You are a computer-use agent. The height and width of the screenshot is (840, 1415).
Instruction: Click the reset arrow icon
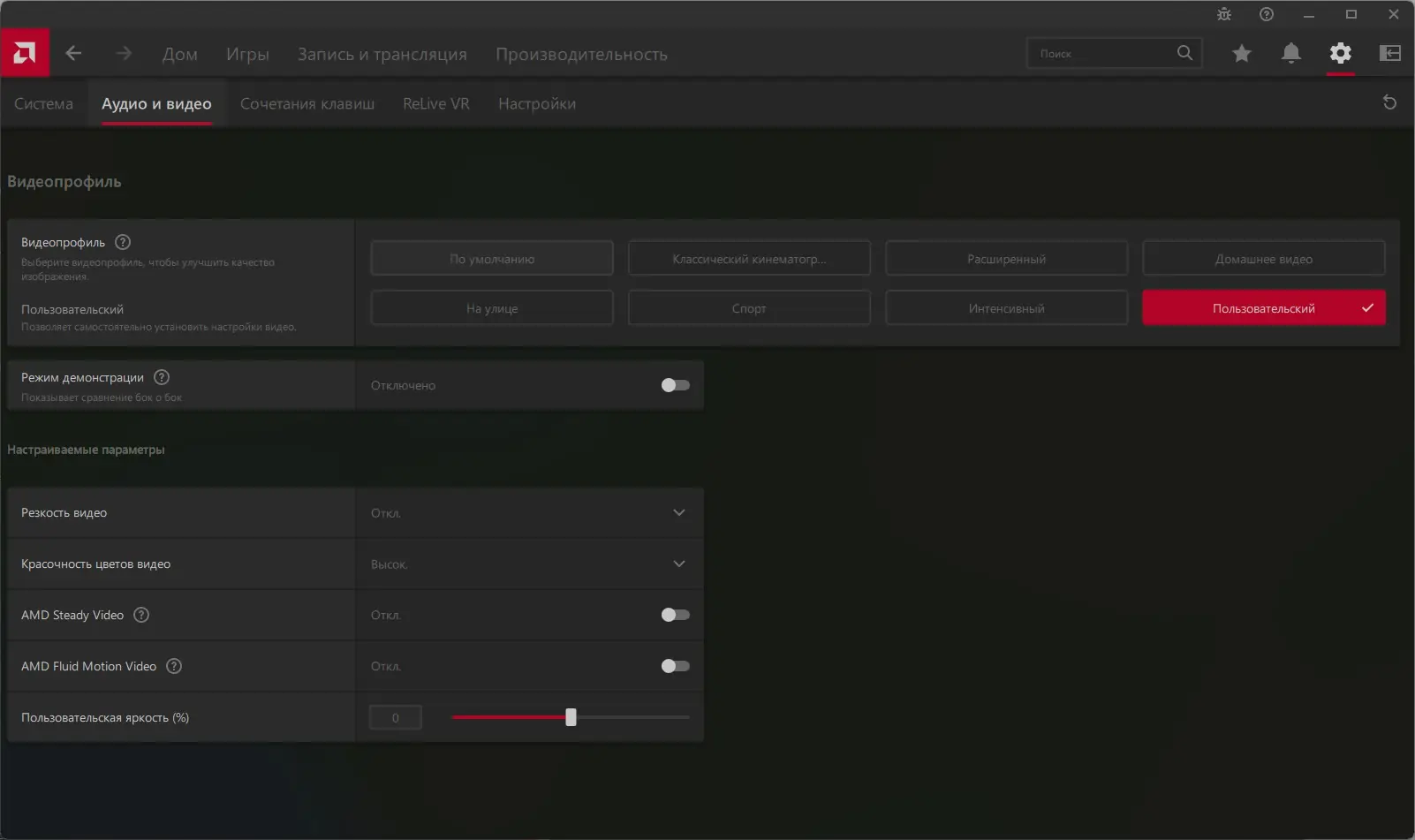pos(1389,102)
